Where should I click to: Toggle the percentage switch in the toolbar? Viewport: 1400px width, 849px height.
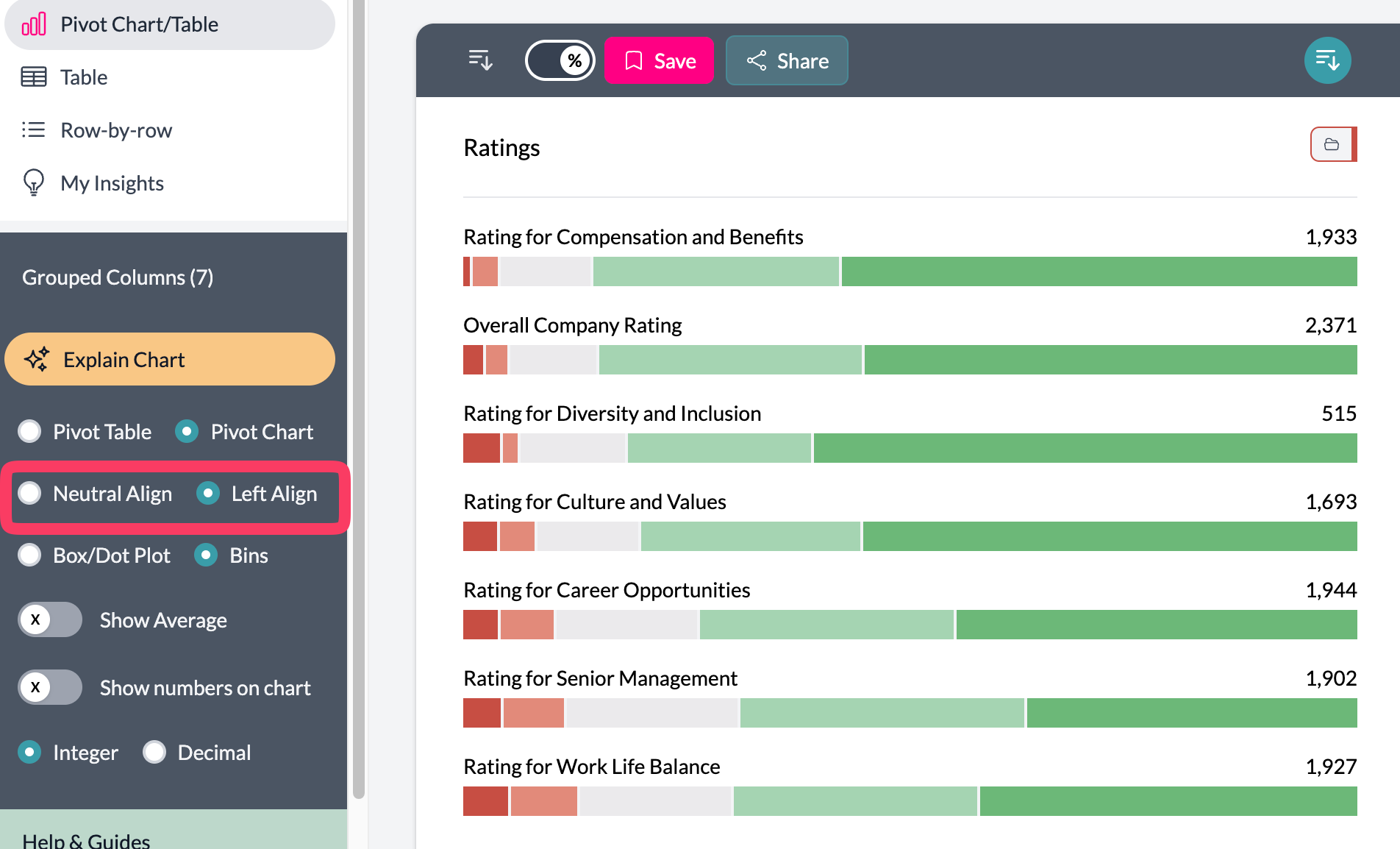(560, 60)
